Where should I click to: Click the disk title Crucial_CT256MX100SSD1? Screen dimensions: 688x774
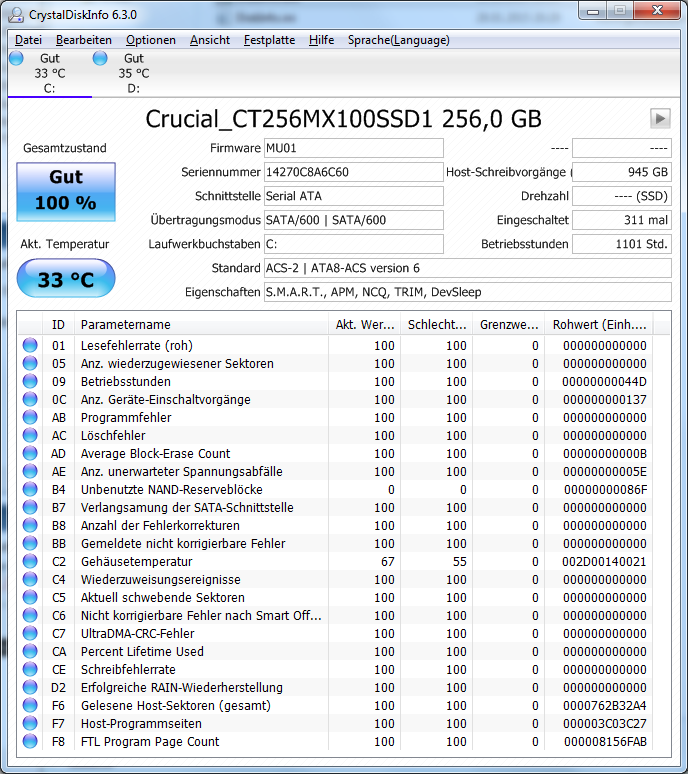click(x=289, y=119)
